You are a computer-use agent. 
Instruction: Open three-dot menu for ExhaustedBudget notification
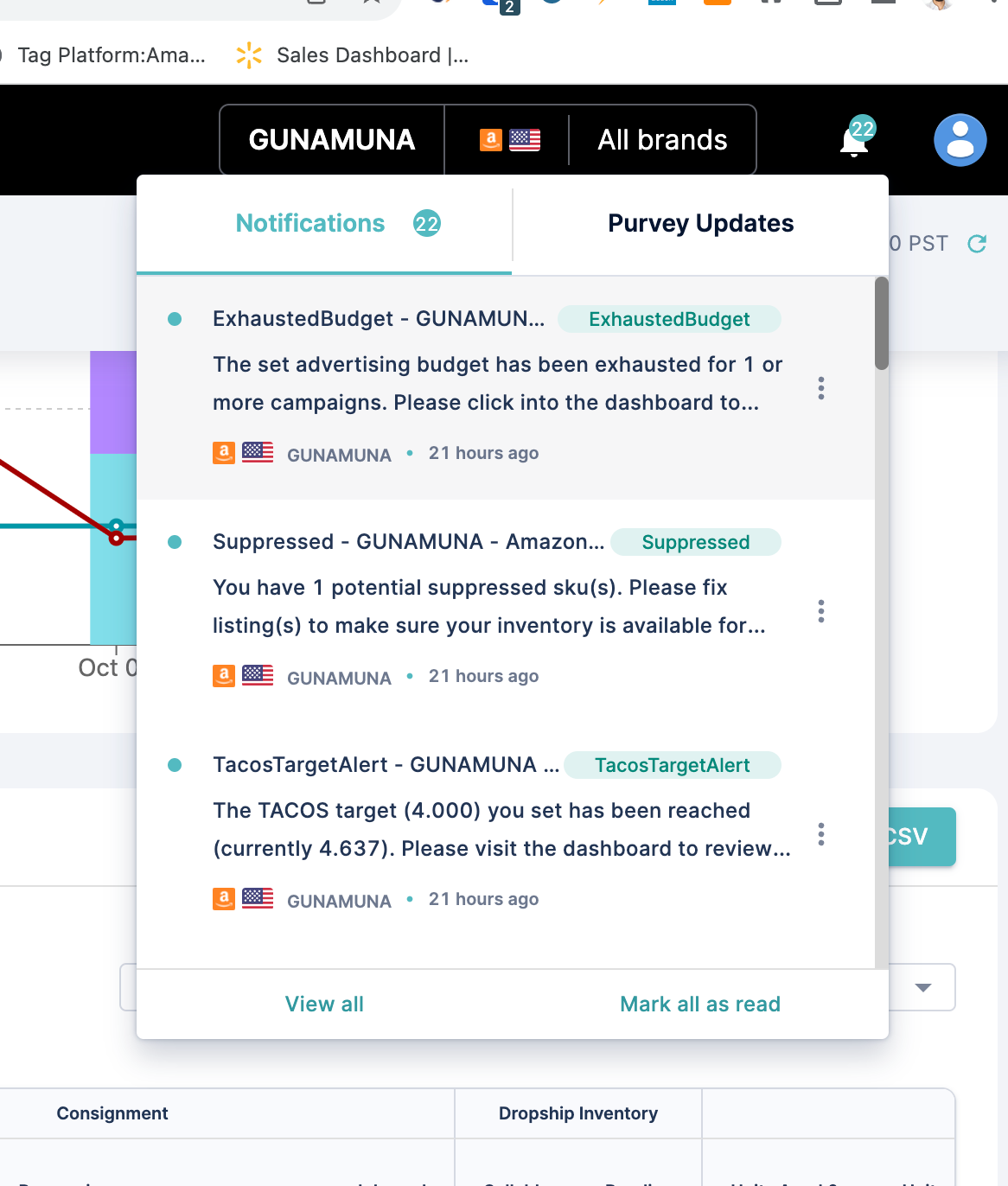tap(820, 388)
